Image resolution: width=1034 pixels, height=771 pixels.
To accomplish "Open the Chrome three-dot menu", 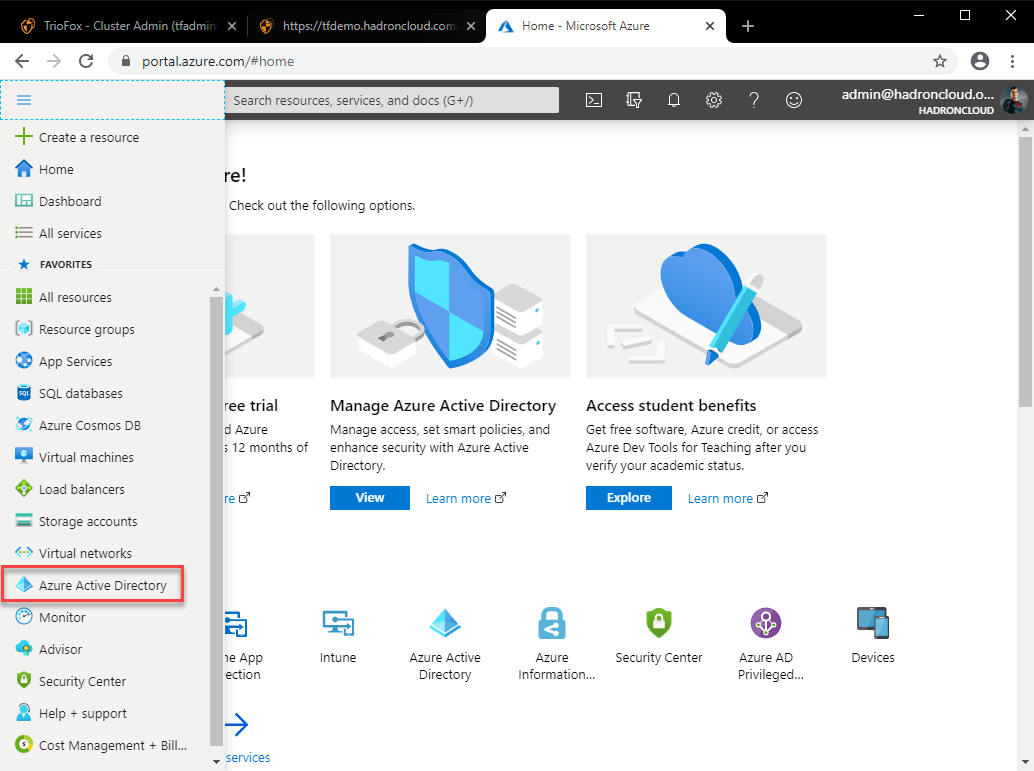I will coord(1012,61).
